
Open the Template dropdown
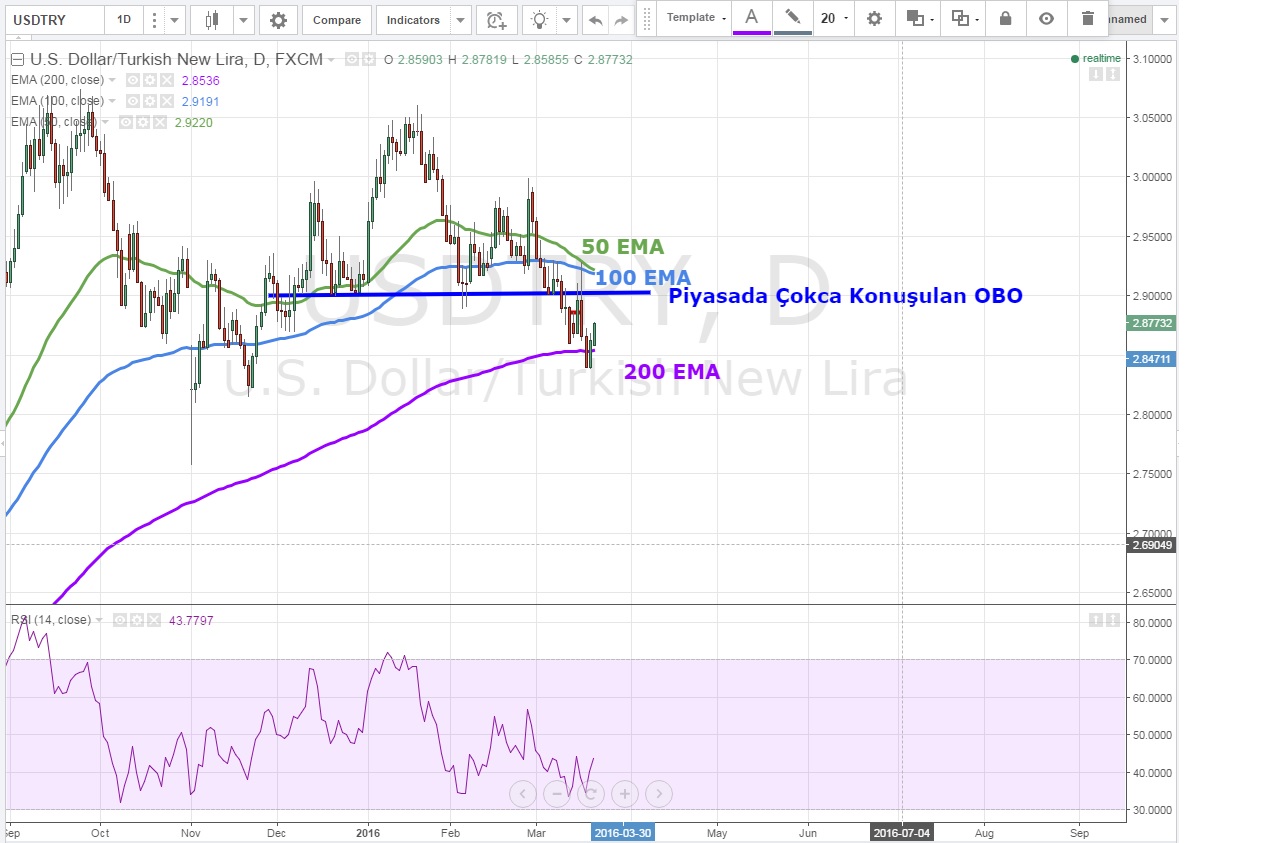pos(695,18)
